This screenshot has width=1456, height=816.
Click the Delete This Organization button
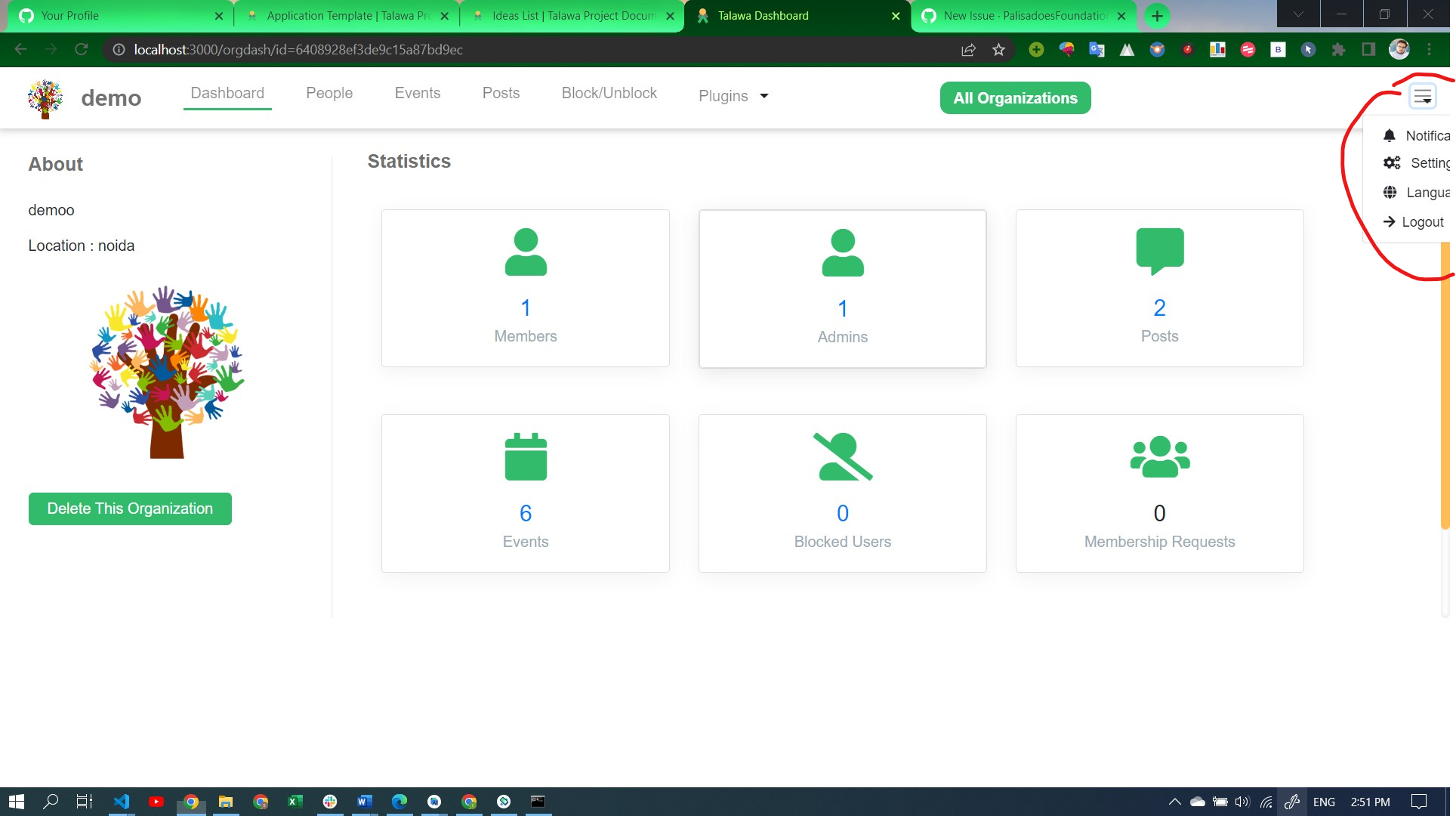[129, 508]
